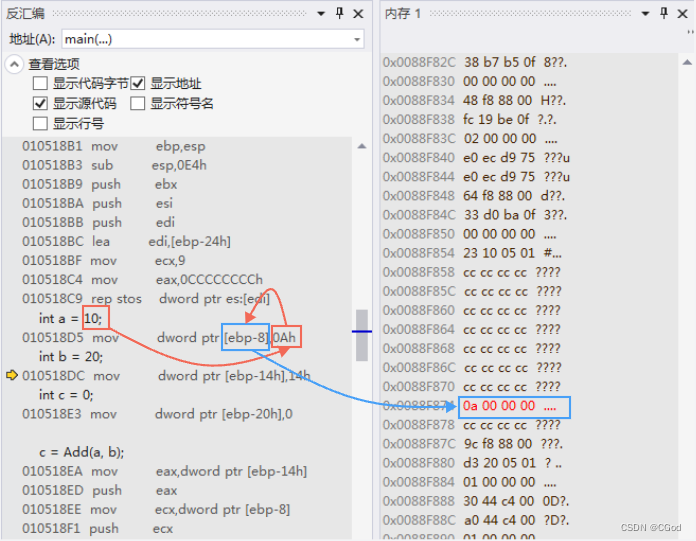Select line 010518BC lea edi,[ebp-24h]
The height and width of the screenshot is (541, 696).
click(127, 241)
